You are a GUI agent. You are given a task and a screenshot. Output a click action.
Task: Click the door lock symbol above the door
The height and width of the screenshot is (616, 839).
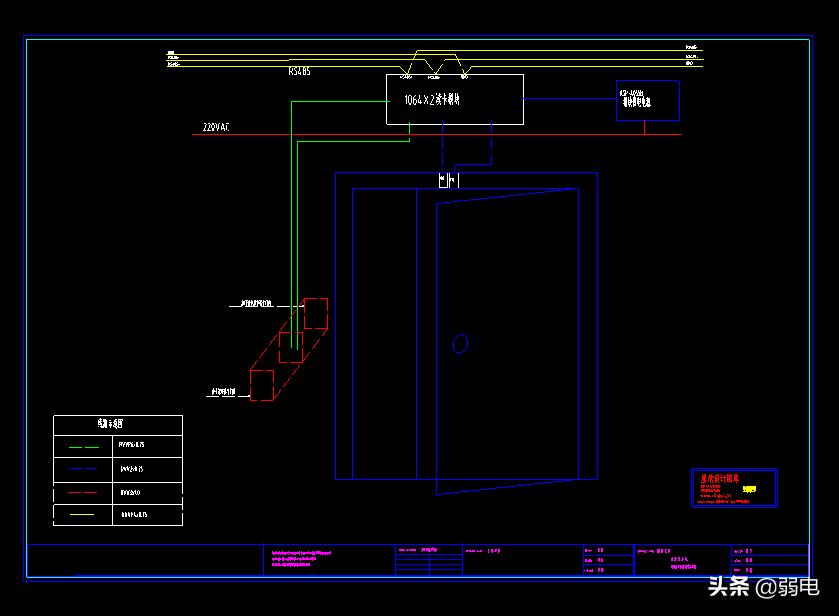447,180
